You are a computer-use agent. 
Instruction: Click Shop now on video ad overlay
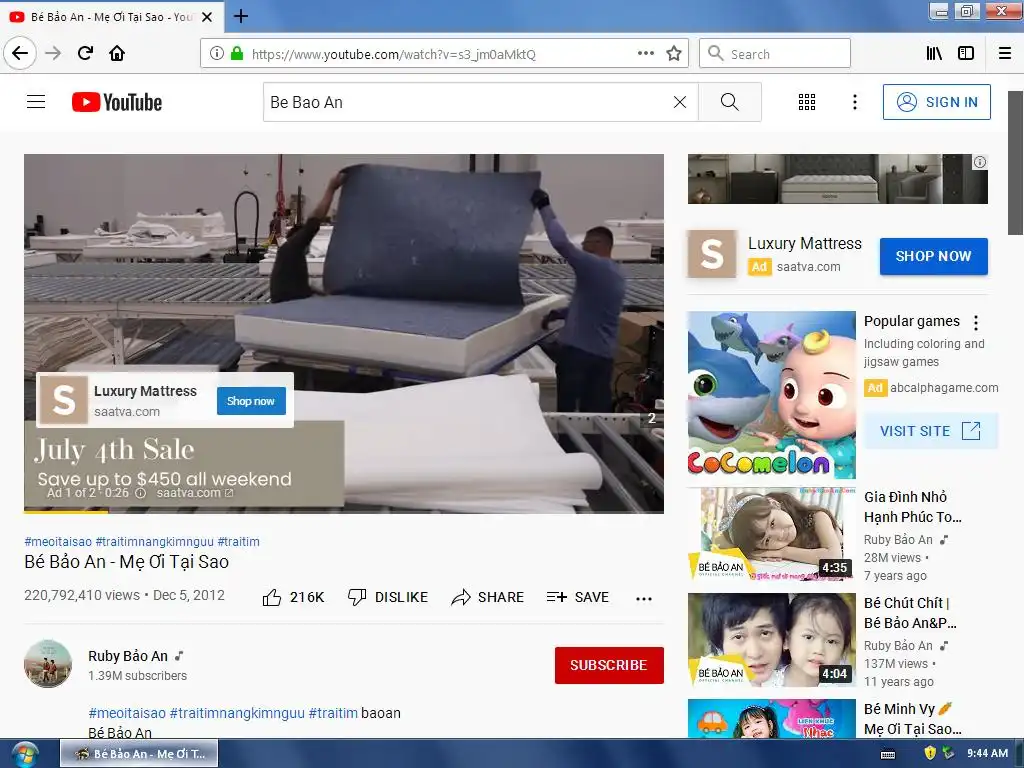click(x=251, y=401)
